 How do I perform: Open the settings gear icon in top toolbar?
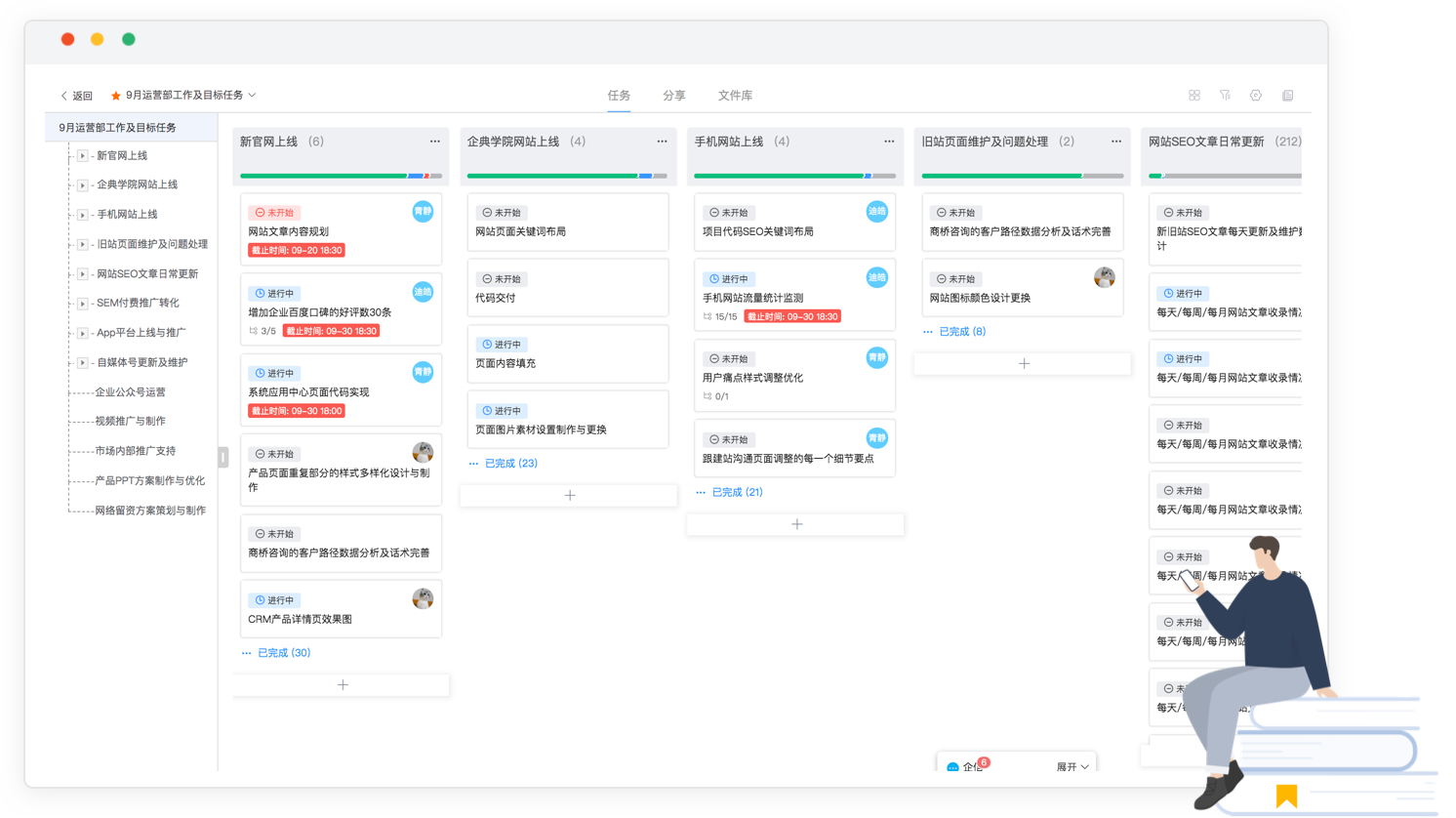1256,96
